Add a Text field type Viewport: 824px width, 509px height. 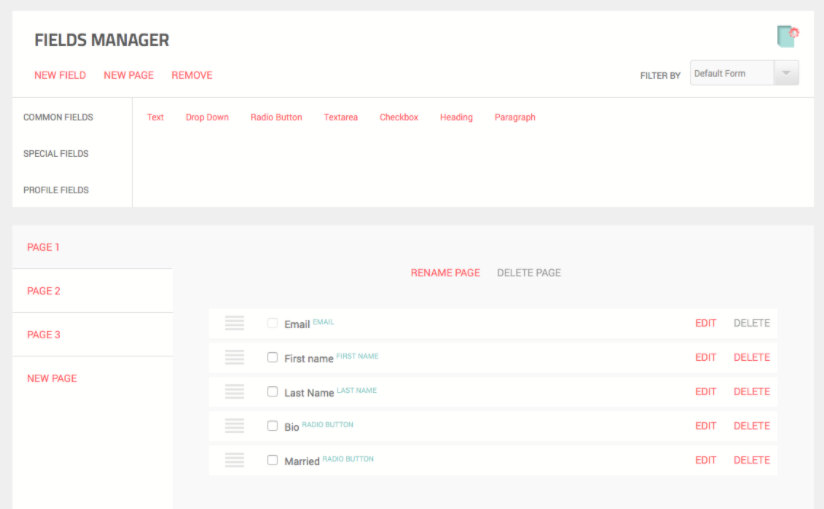pyautogui.click(x=155, y=117)
